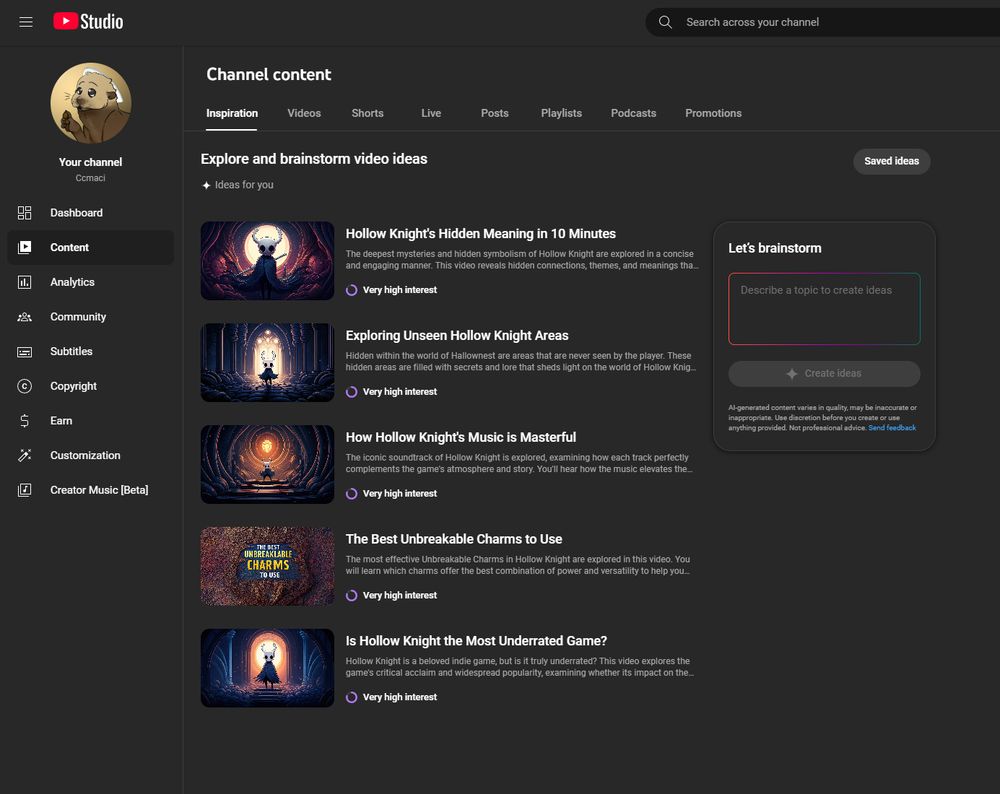
Task: Open the Live tab
Action: pos(431,113)
